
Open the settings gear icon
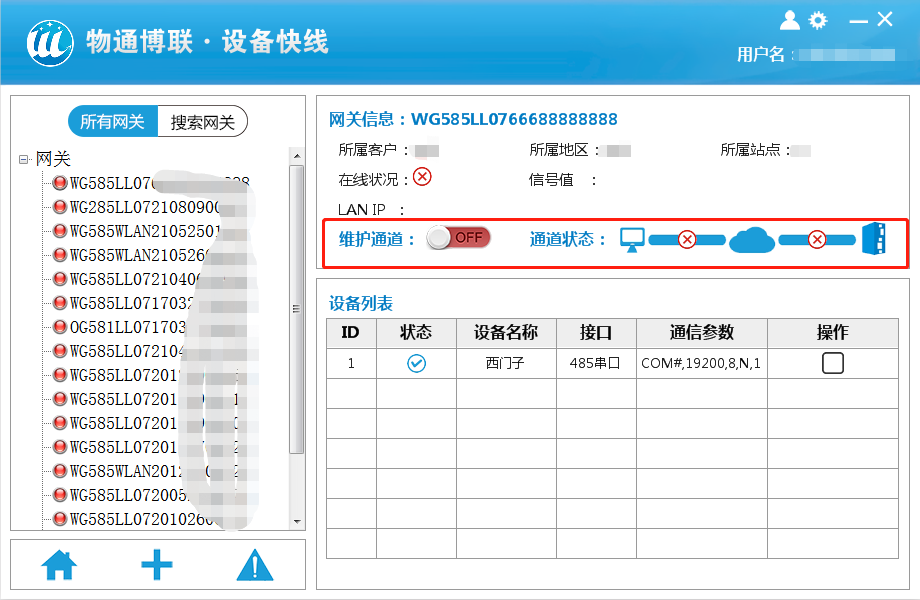[818, 20]
